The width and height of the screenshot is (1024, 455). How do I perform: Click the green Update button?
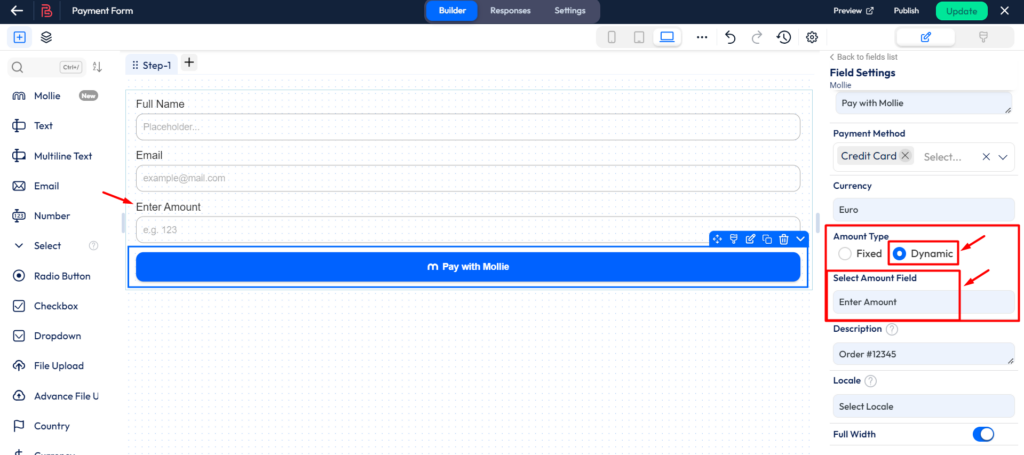961,11
